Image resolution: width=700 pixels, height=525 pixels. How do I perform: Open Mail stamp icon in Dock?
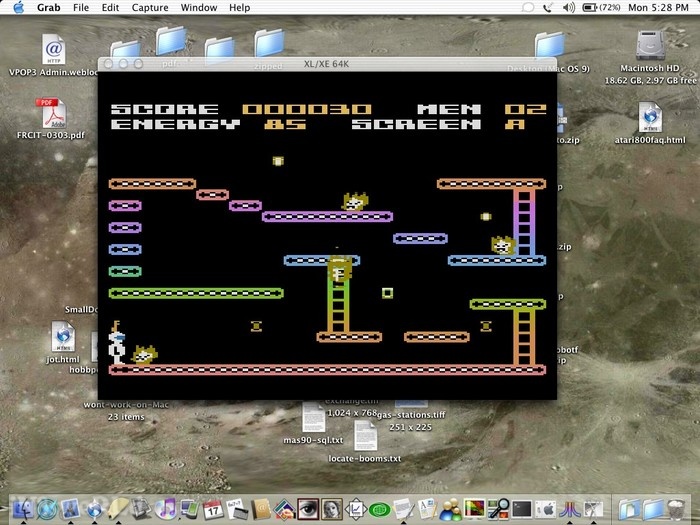point(70,508)
